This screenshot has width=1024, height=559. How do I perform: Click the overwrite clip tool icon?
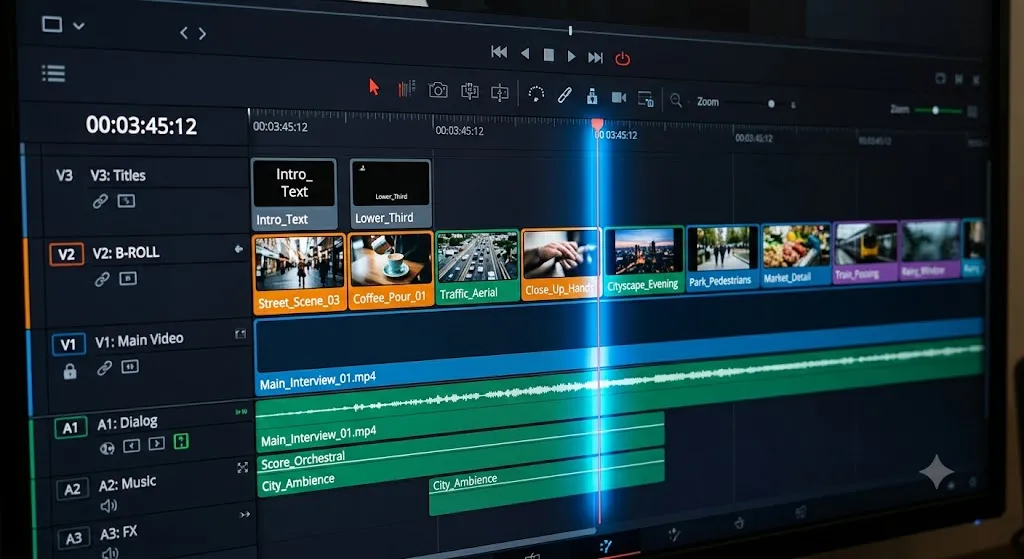click(500, 93)
